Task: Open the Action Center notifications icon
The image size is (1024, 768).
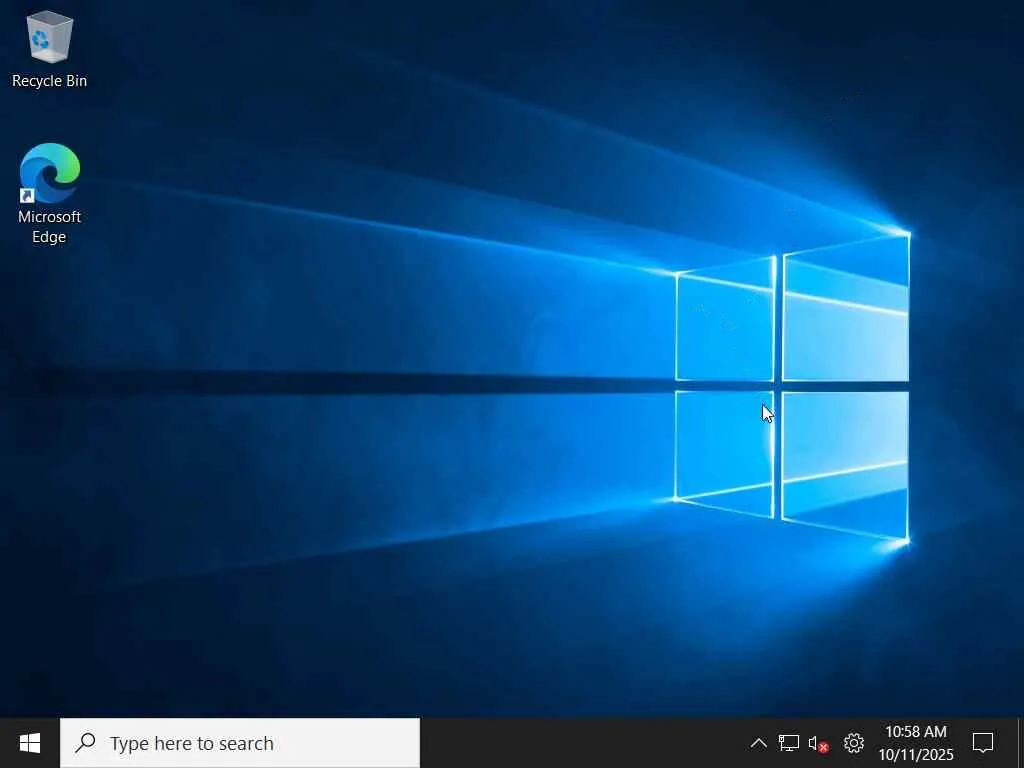Action: pos(983,743)
